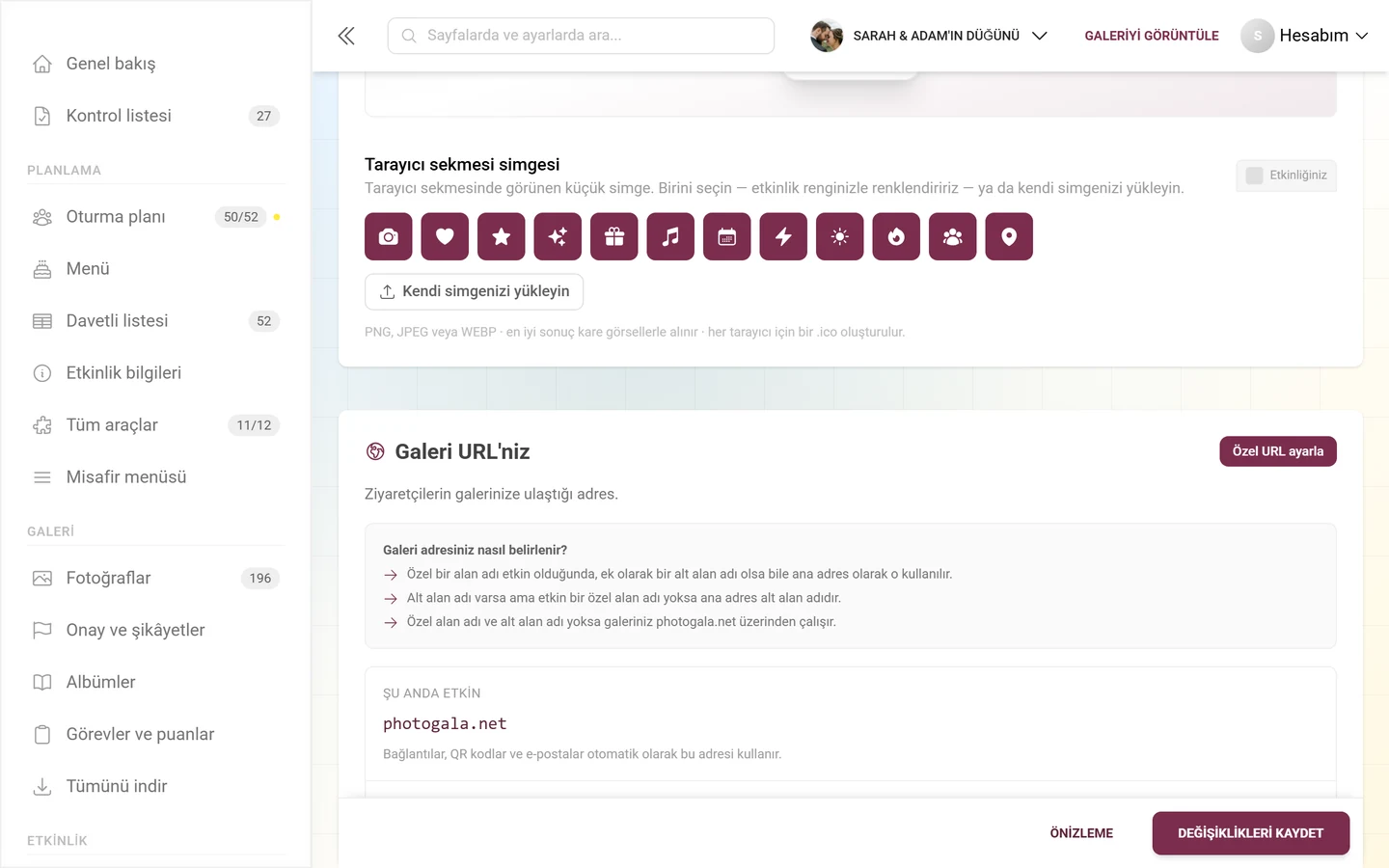Open Tüm araçlar
Viewport: 1389px width, 868px height.
tap(155, 425)
